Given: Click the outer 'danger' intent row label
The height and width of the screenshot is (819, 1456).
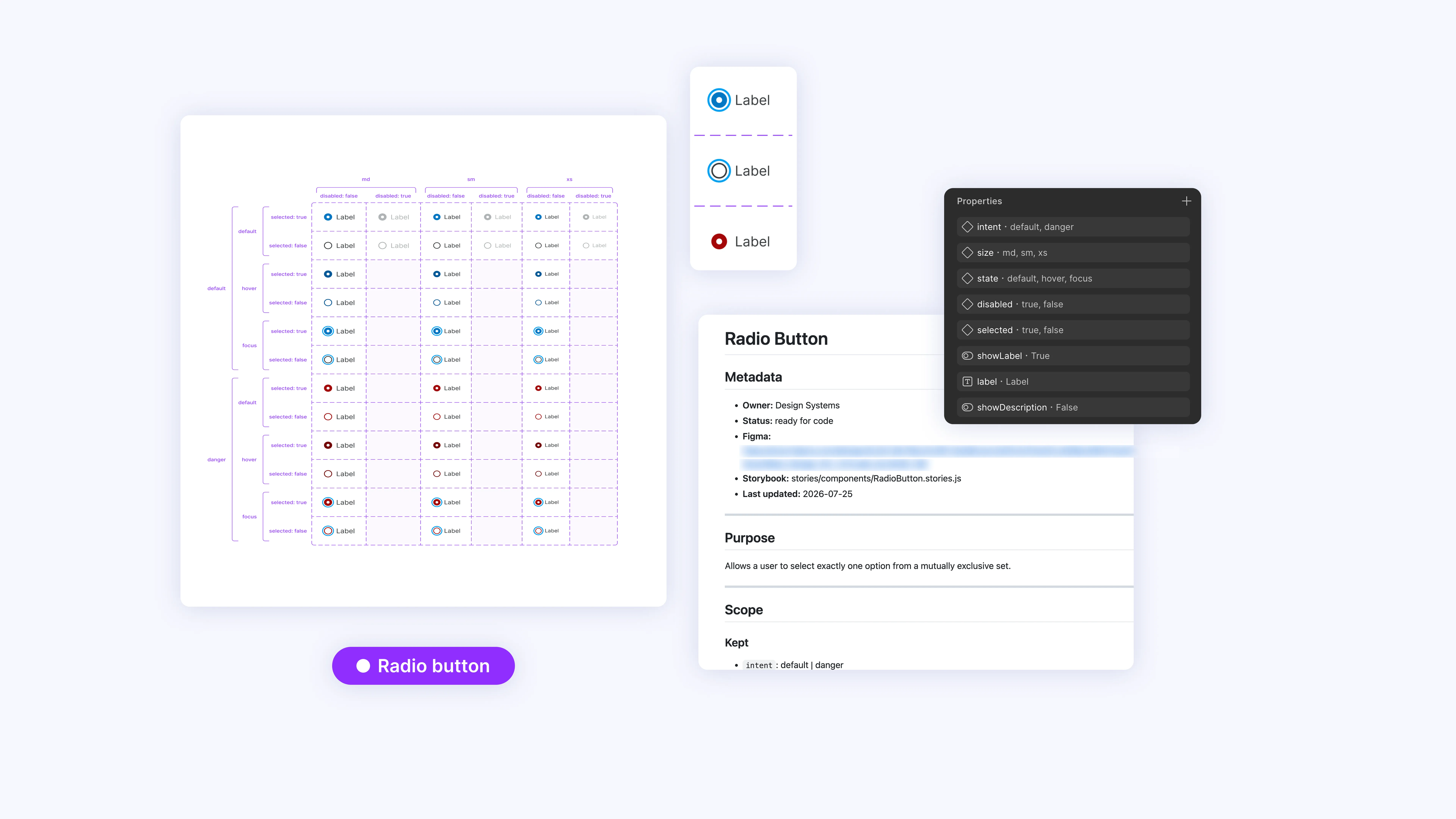Looking at the screenshot, I should pos(217,460).
